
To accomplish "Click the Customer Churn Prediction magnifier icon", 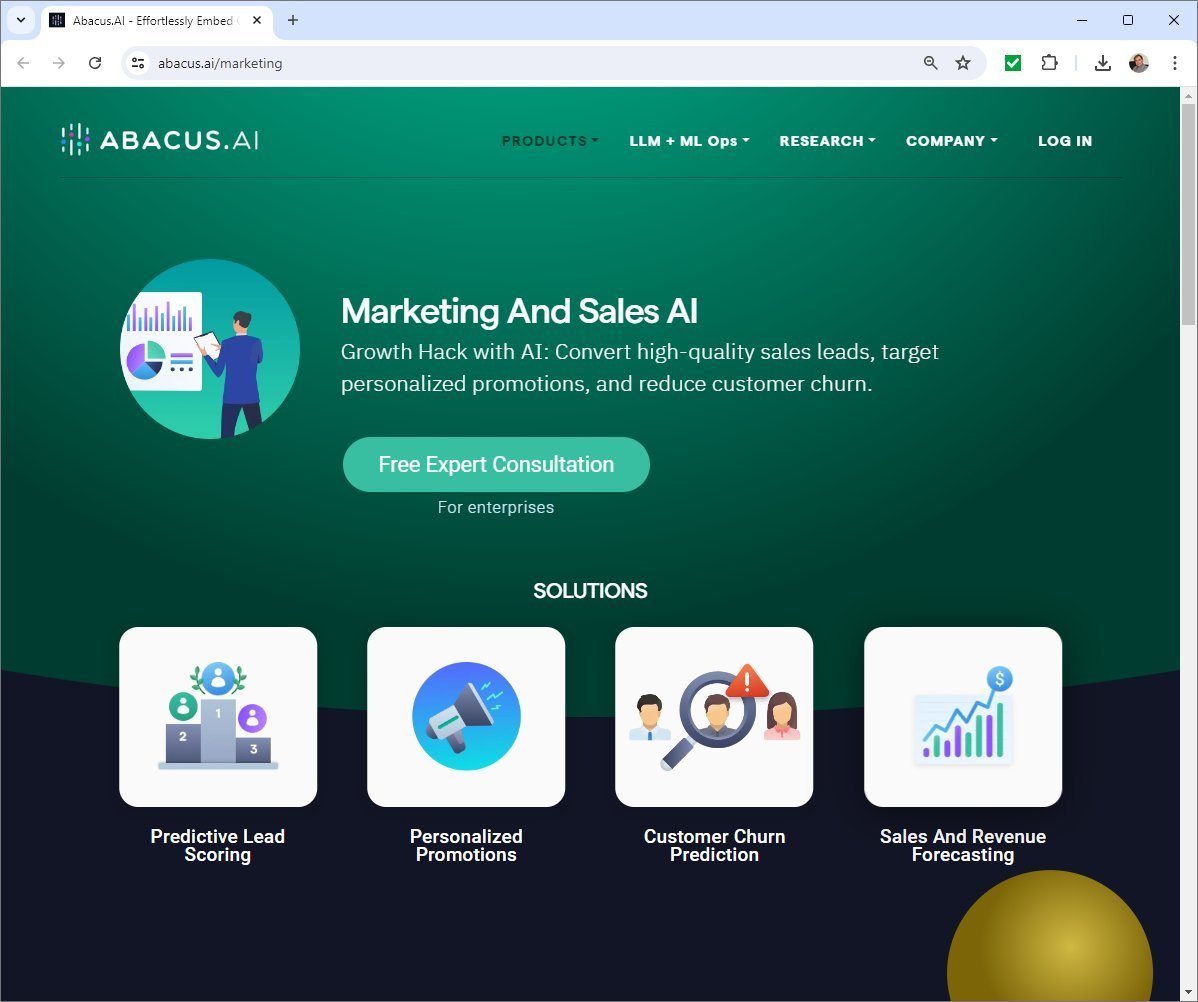I will tap(714, 716).
